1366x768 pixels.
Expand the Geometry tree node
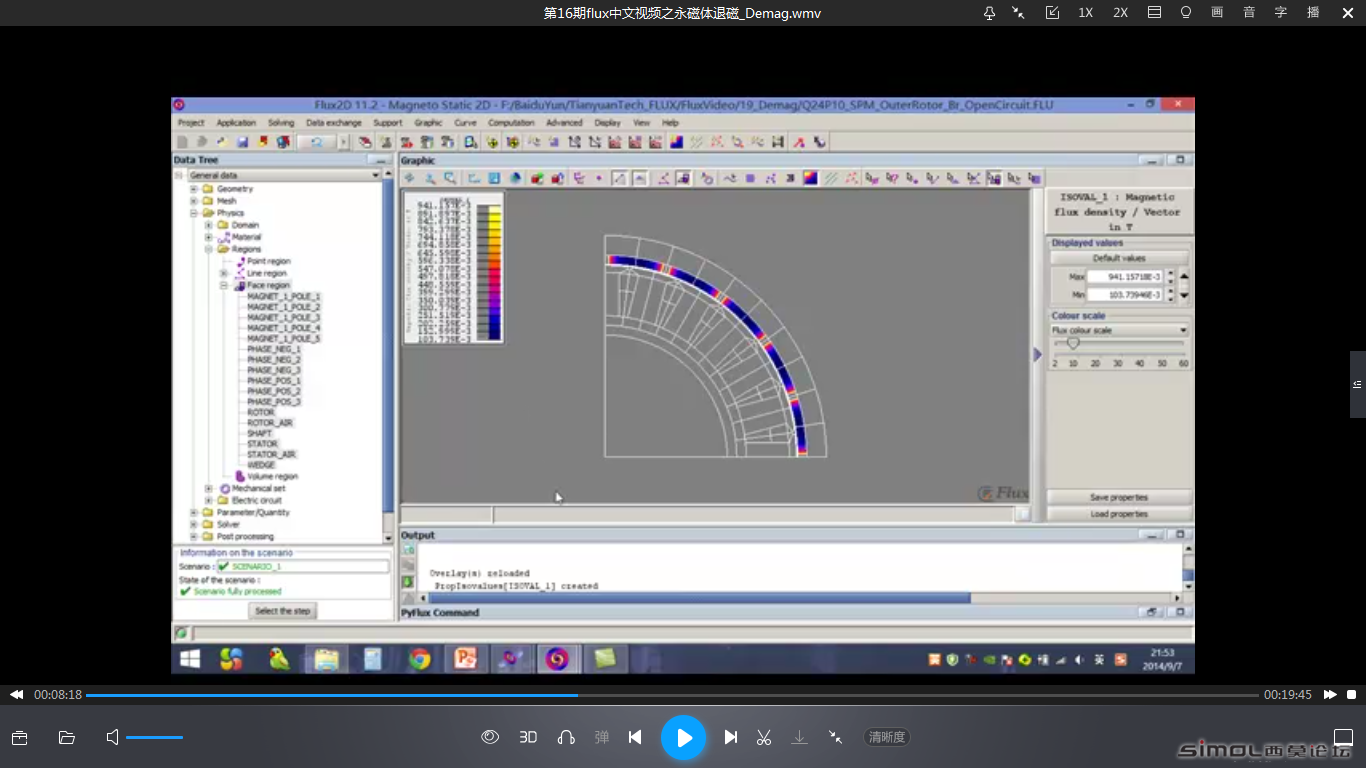194,189
